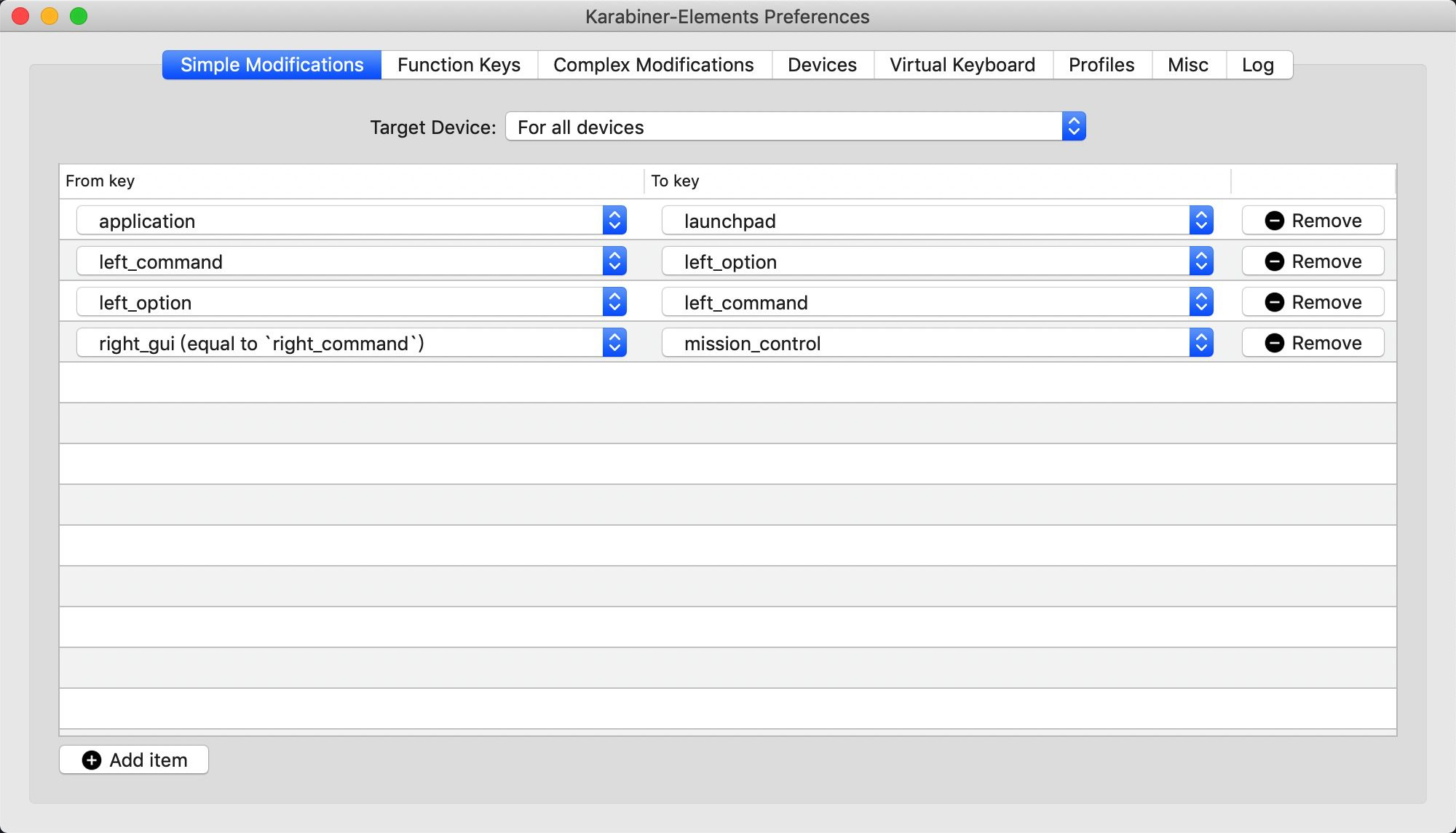Click the From key column header

[x=100, y=181]
